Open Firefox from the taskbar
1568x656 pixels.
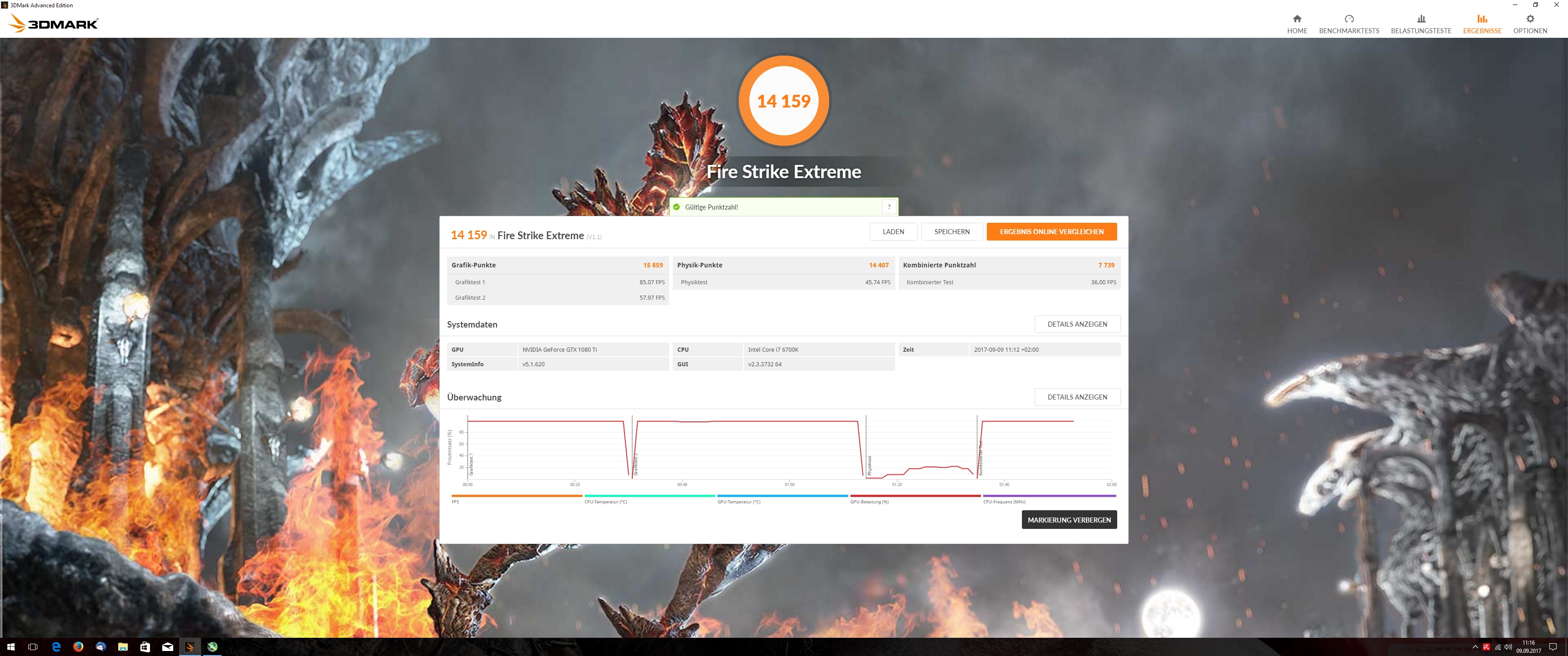coord(78,647)
